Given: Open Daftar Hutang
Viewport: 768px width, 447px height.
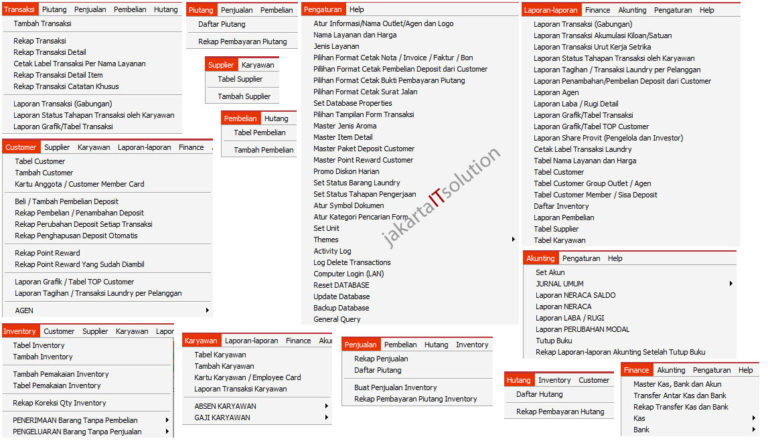Looking at the screenshot, I should [x=539, y=394].
